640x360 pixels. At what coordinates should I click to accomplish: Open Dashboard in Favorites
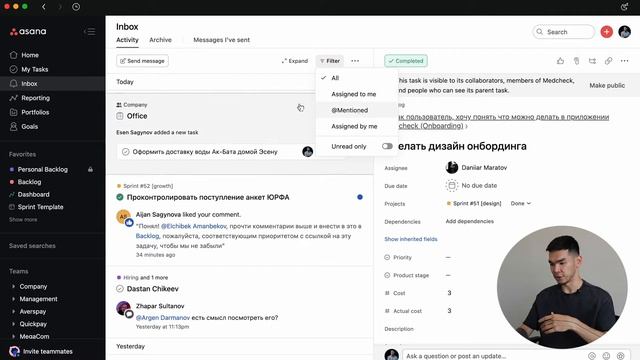29,194
